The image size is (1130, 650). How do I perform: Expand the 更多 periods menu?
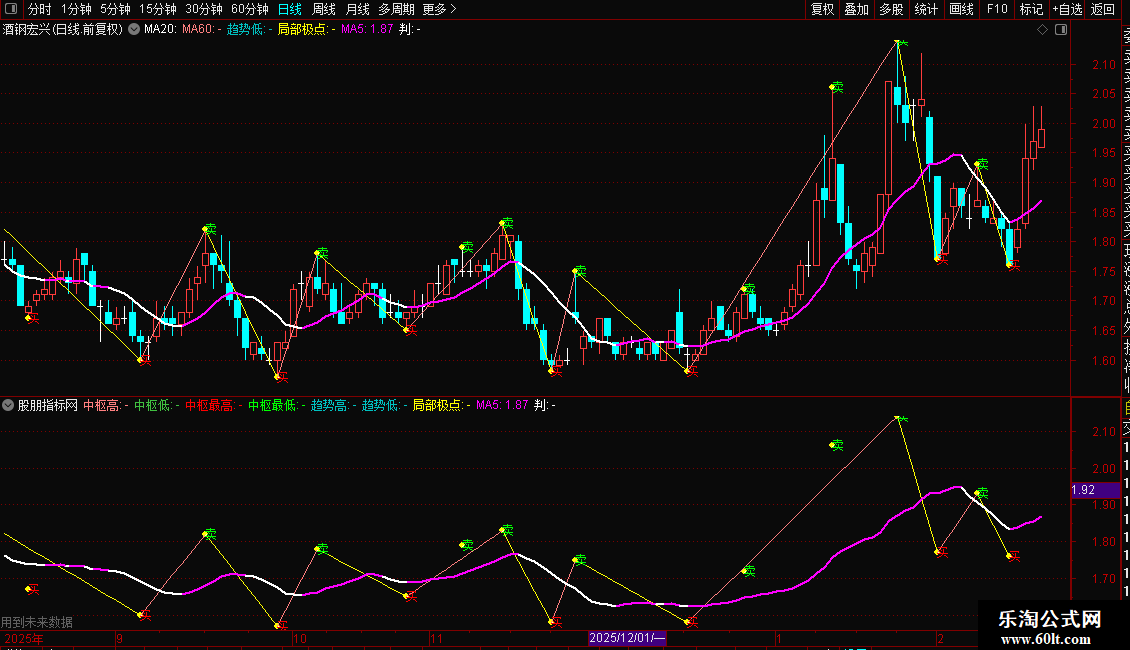click(x=439, y=9)
